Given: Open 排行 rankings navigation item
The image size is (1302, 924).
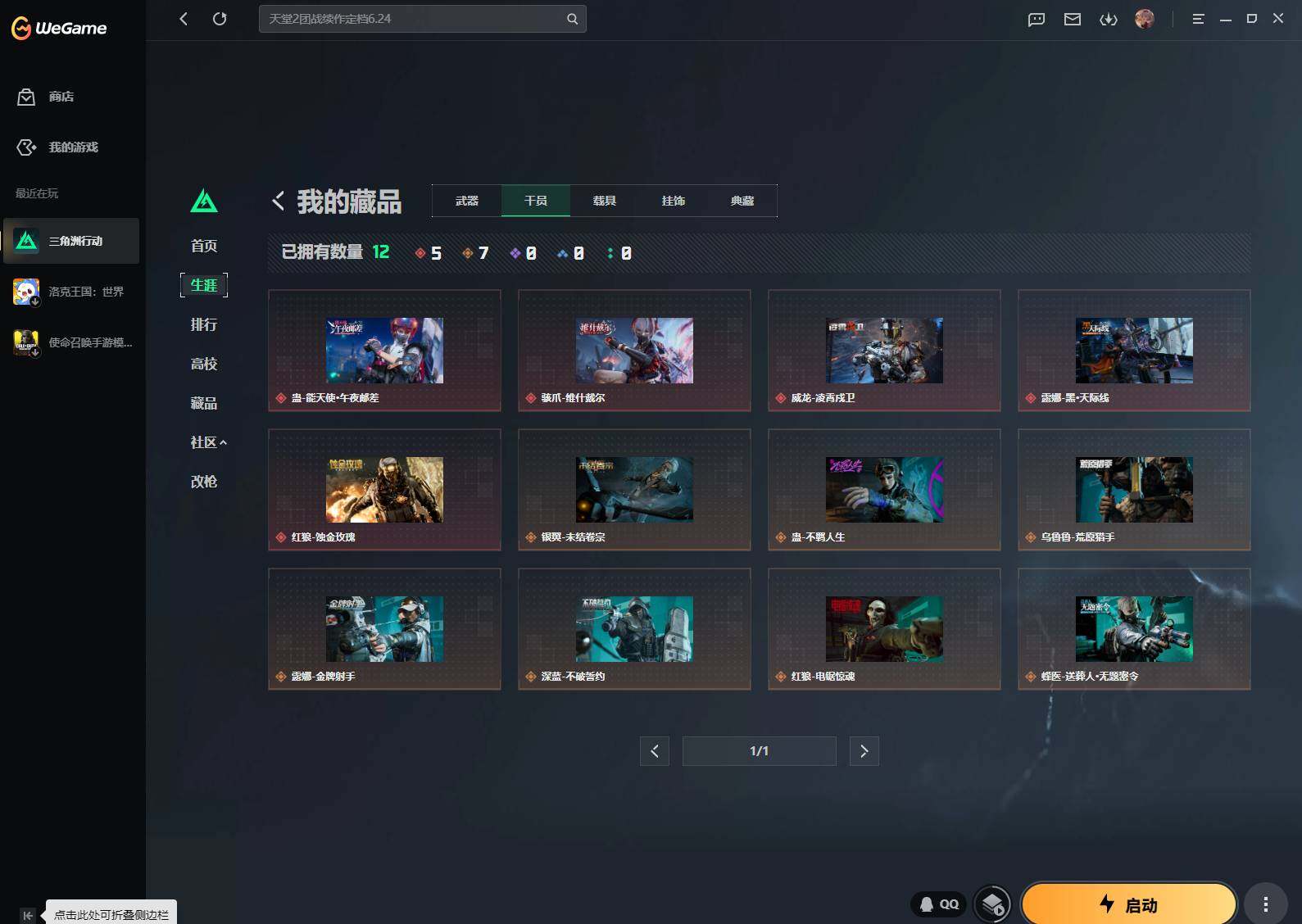Looking at the screenshot, I should [204, 324].
